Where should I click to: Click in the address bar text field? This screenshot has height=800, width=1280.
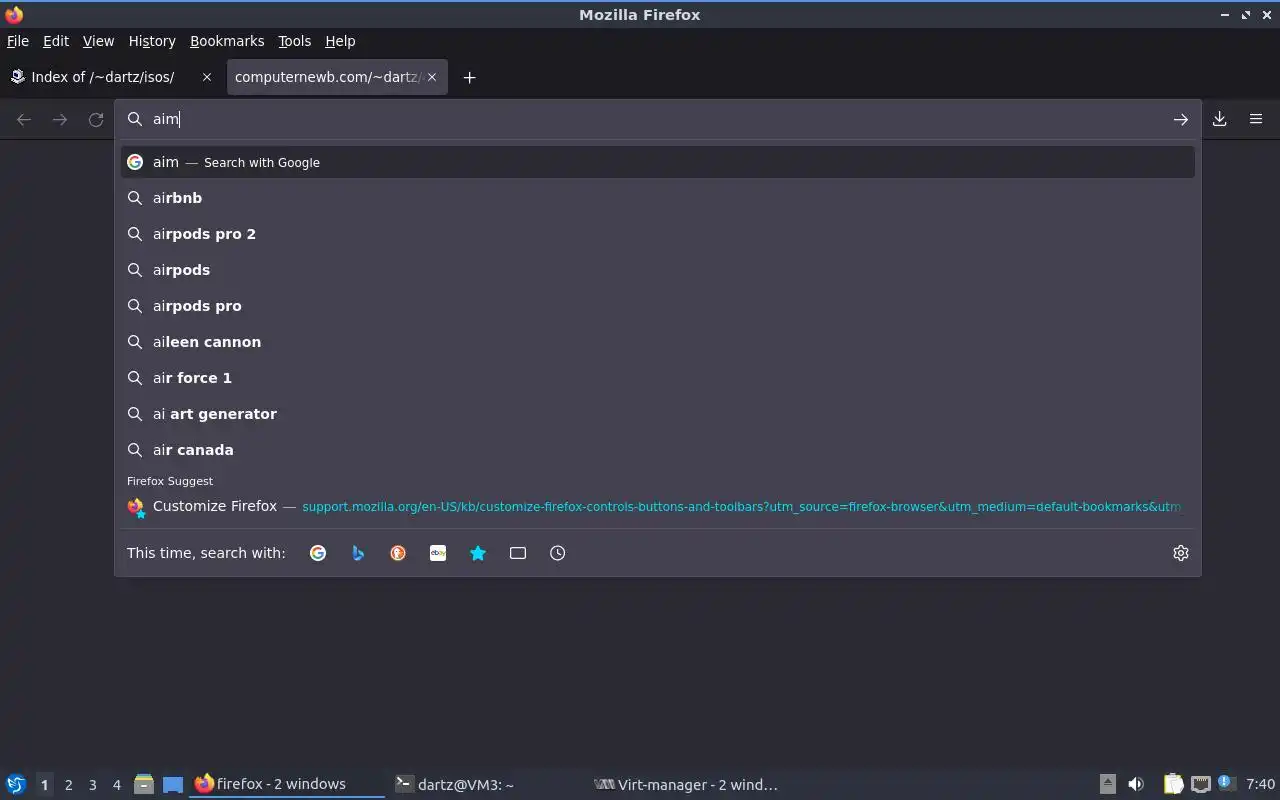point(660,119)
